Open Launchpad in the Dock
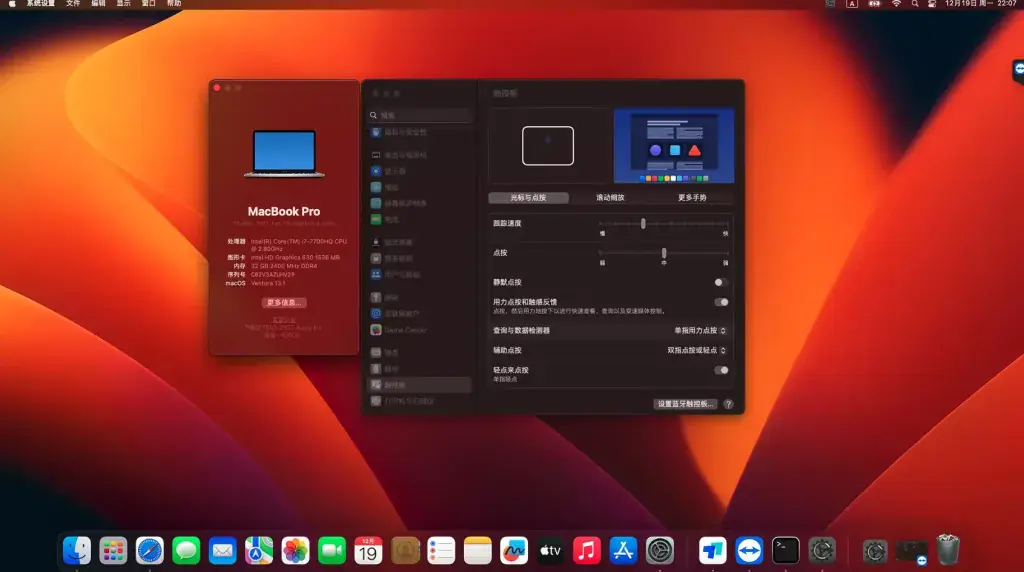The width and height of the screenshot is (1024, 572). (x=113, y=550)
